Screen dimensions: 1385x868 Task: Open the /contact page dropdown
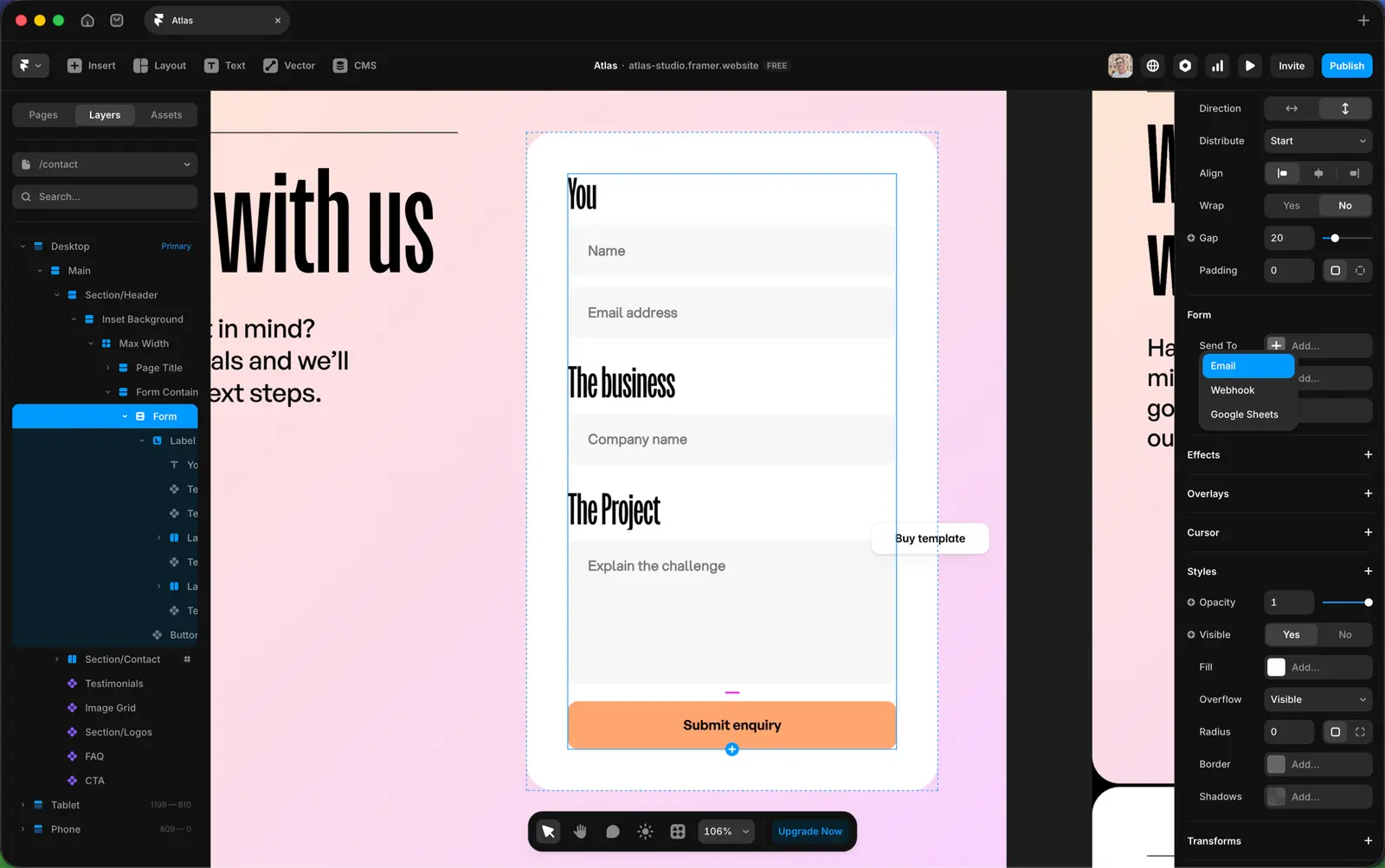[105, 164]
